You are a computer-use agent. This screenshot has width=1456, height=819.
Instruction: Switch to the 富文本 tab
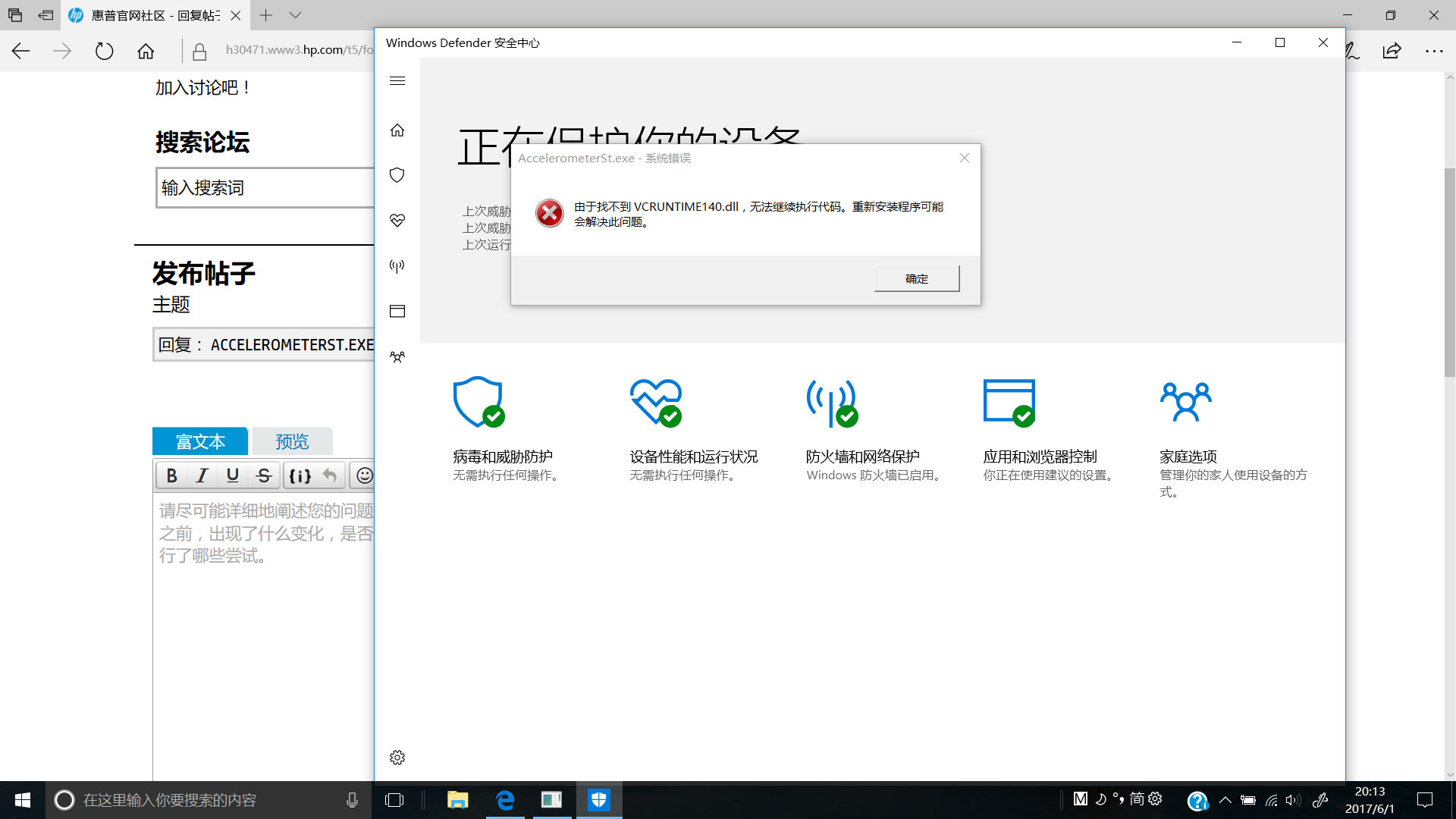[200, 441]
